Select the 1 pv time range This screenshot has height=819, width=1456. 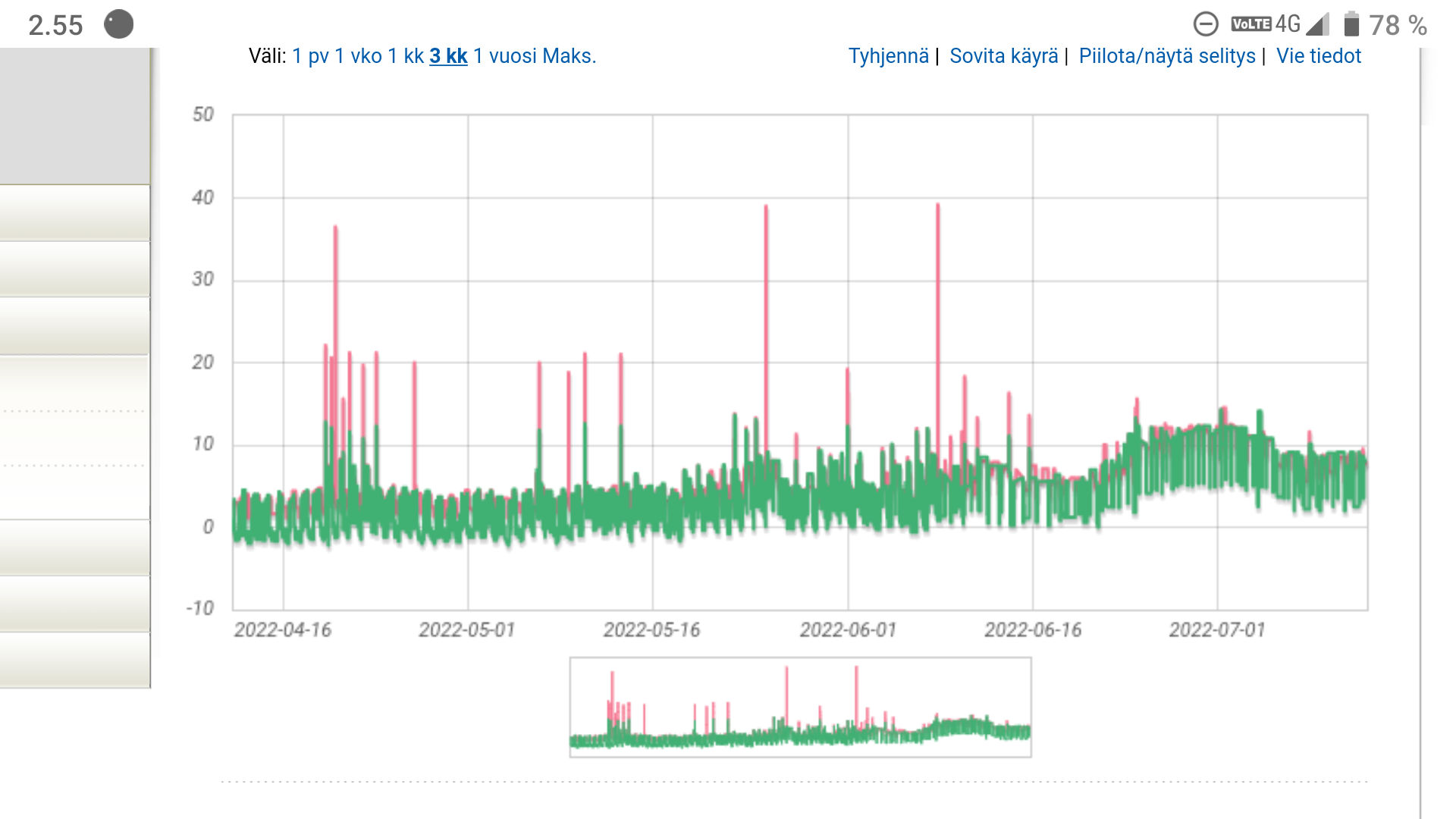[x=310, y=56]
